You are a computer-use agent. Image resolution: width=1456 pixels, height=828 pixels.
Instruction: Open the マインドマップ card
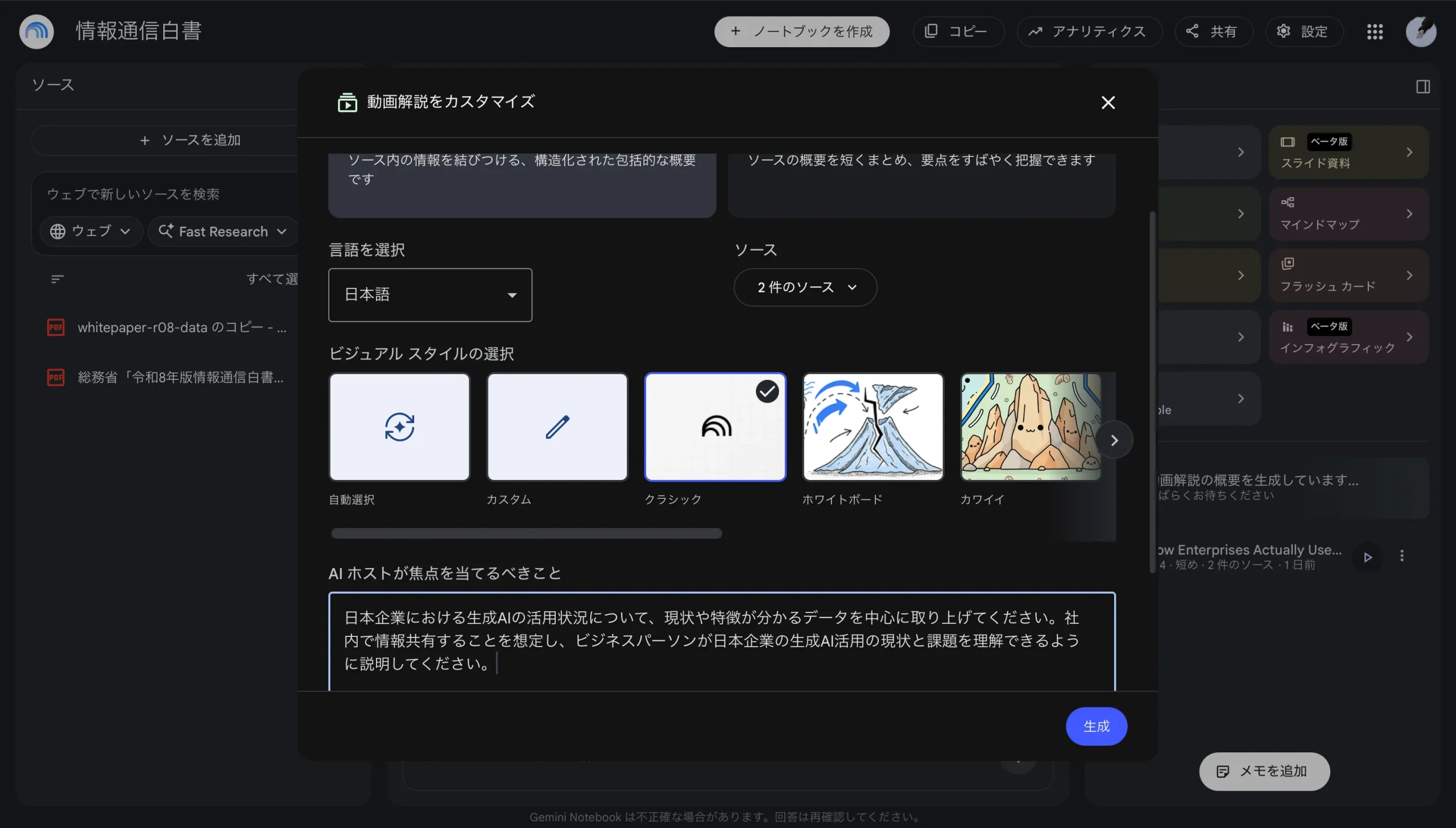click(1348, 214)
